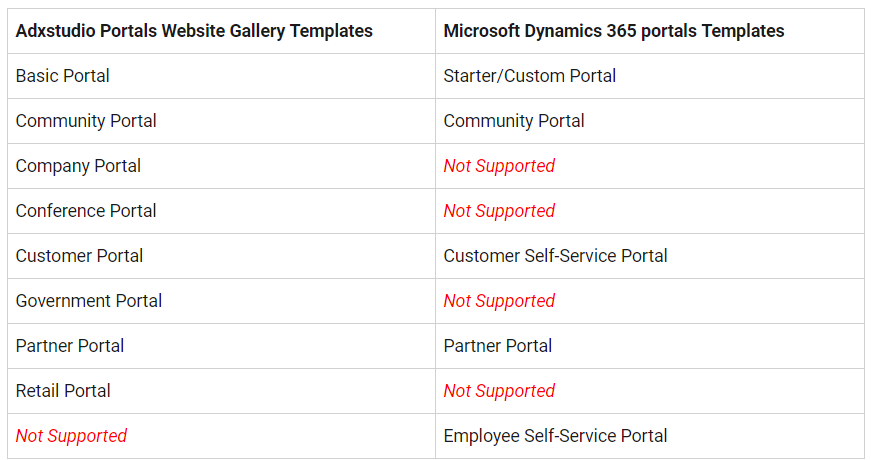
Task: Select the Employee Self-Service Portal cell
Action: tap(555, 436)
